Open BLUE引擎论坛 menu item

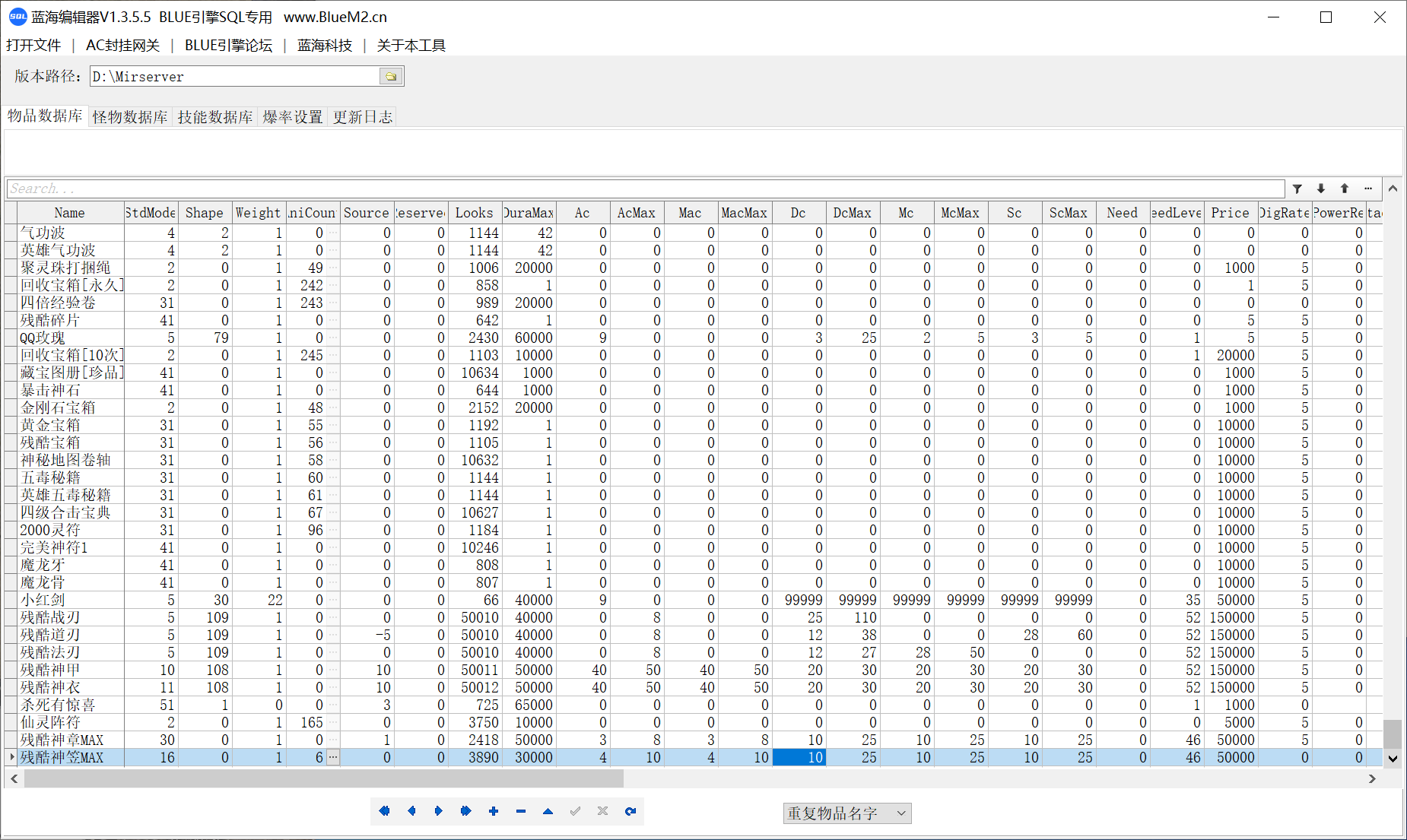pos(228,45)
